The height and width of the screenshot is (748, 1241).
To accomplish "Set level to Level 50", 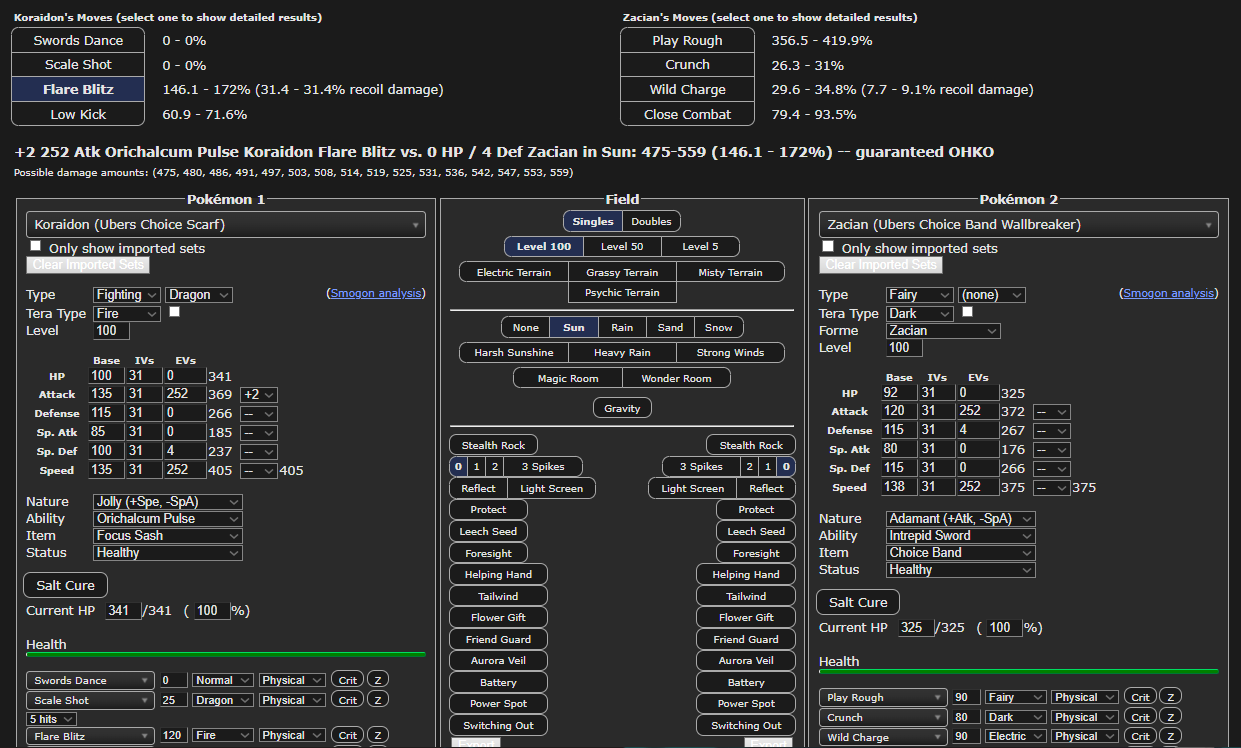I will pos(621,247).
